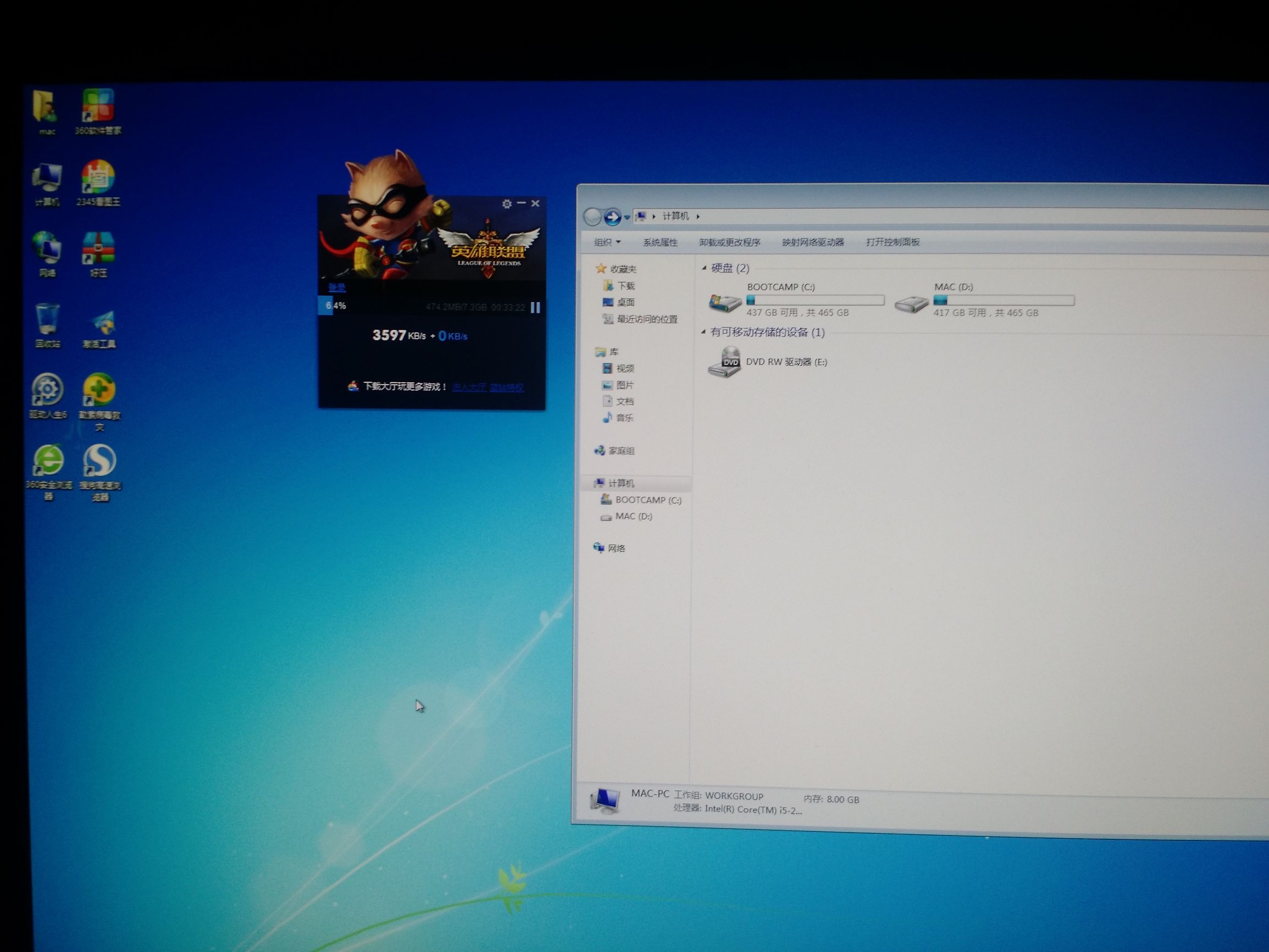Collapse the 有可移动存储的设备 (1) section
The height and width of the screenshot is (952, 1269).
tap(705, 333)
